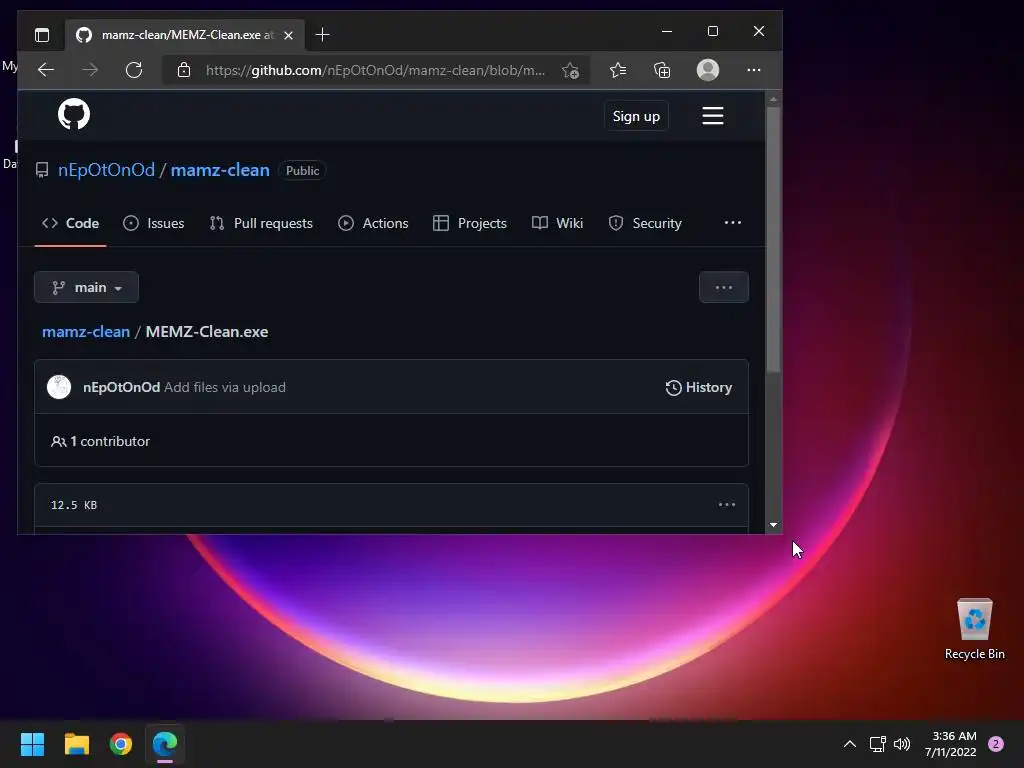
Task: Open the 12.5 KB file options menu
Action: click(x=727, y=505)
